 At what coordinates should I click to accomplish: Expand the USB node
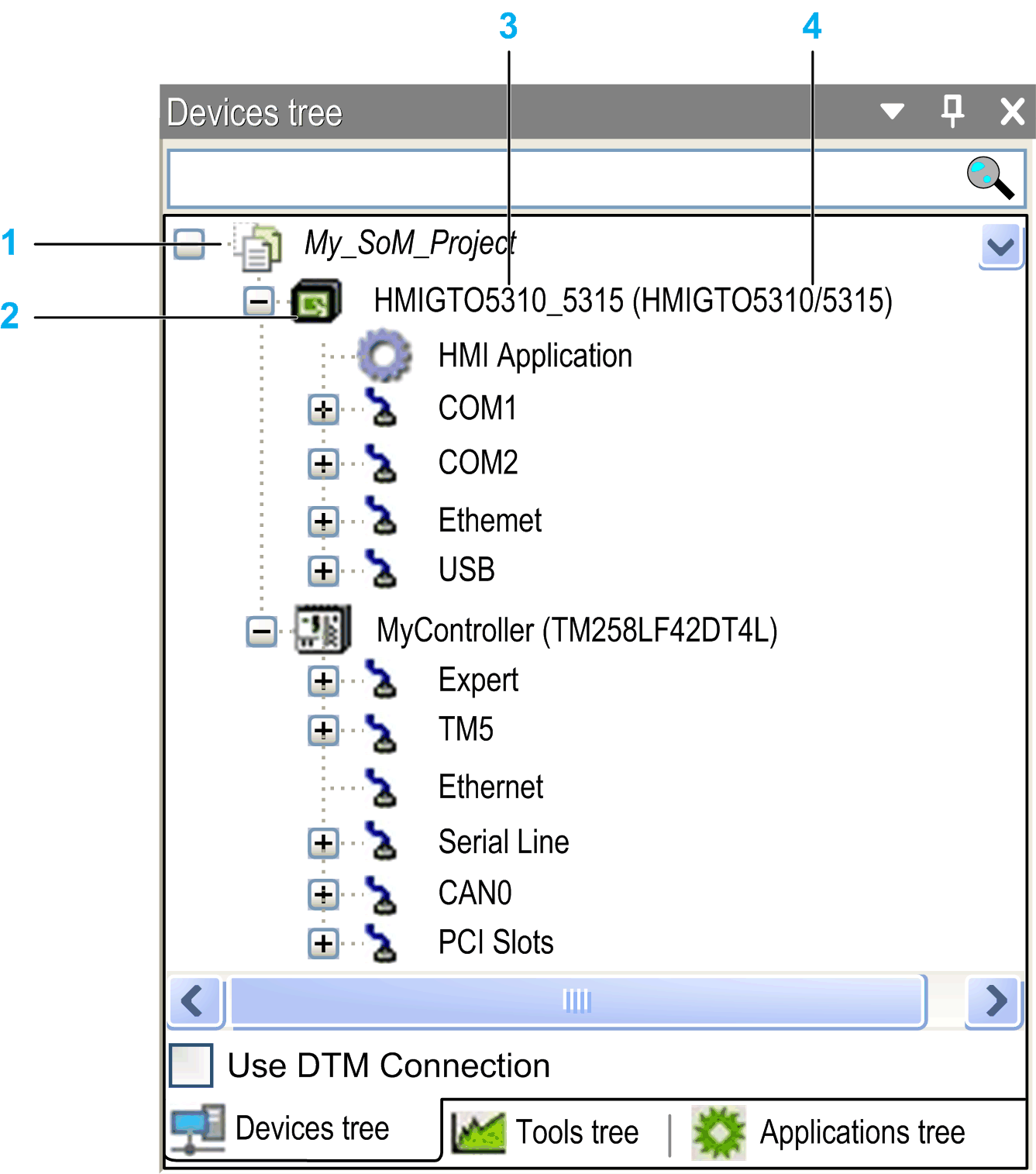point(323,570)
